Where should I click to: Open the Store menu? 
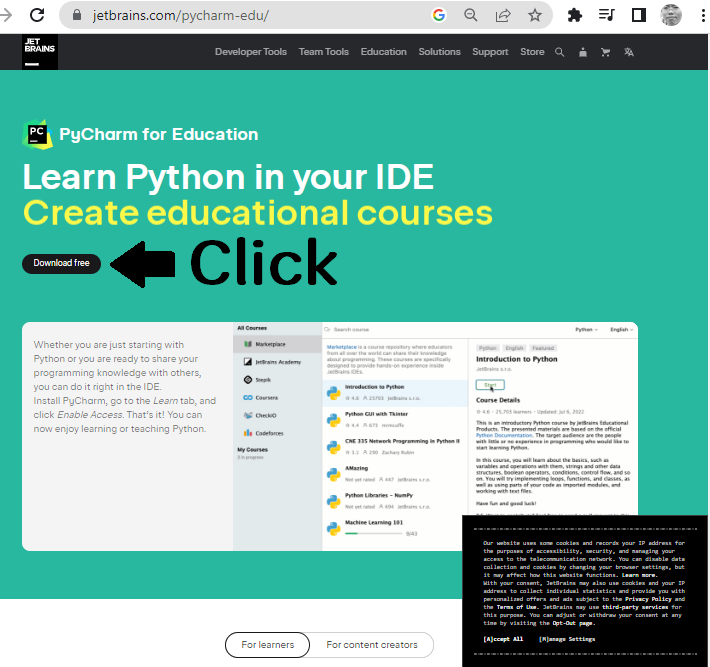coord(532,52)
